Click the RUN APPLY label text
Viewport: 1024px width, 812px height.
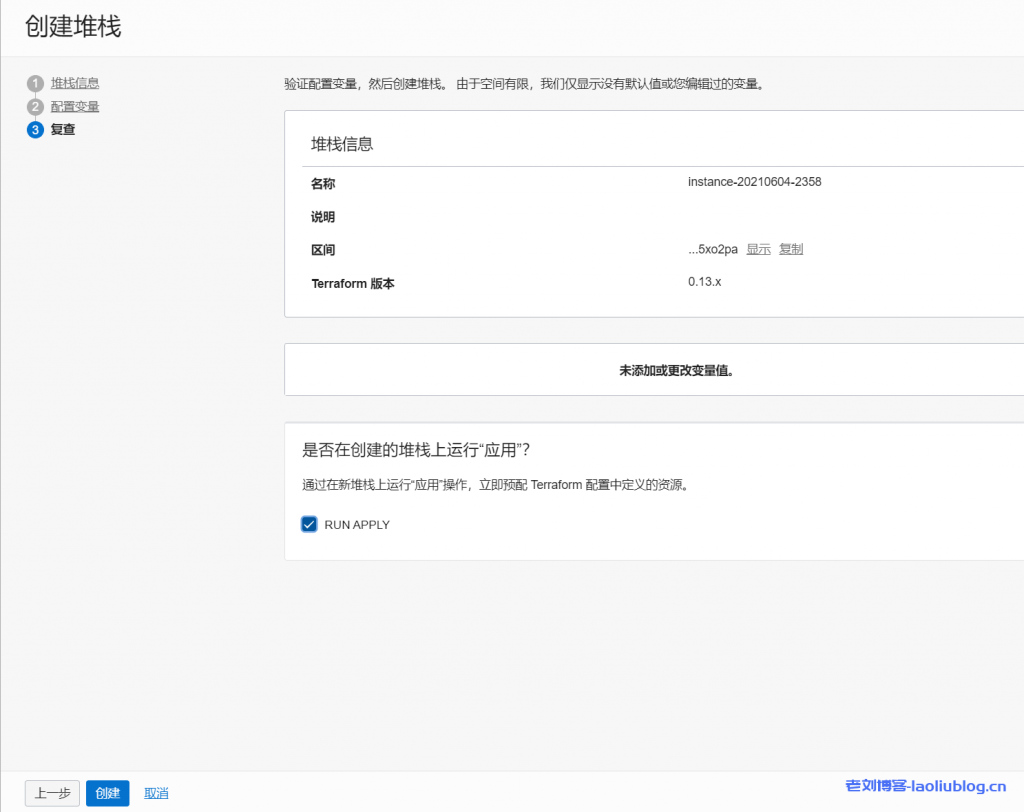pyautogui.click(x=357, y=525)
